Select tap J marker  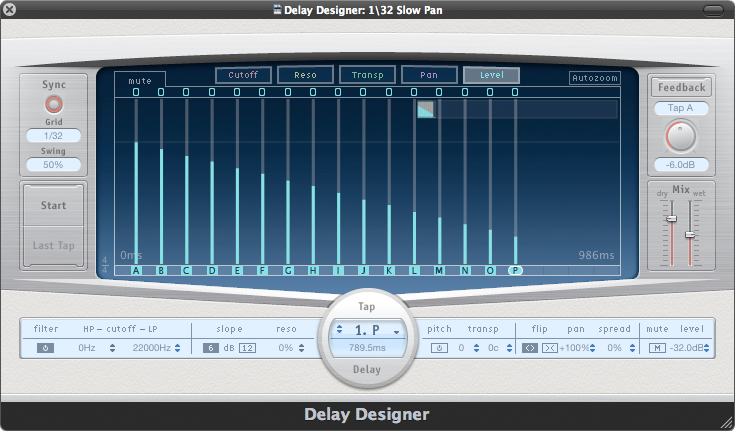363,271
